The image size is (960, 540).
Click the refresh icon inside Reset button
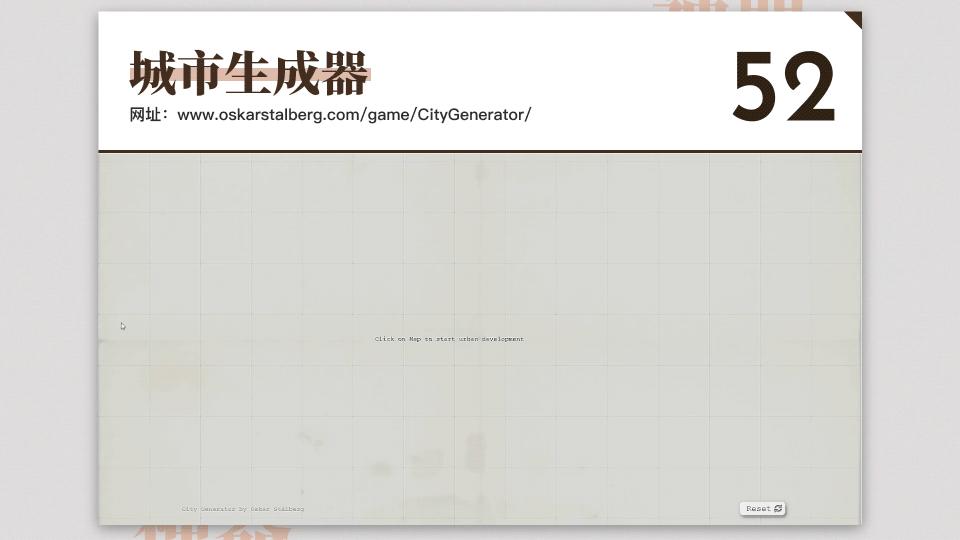pyautogui.click(x=778, y=509)
